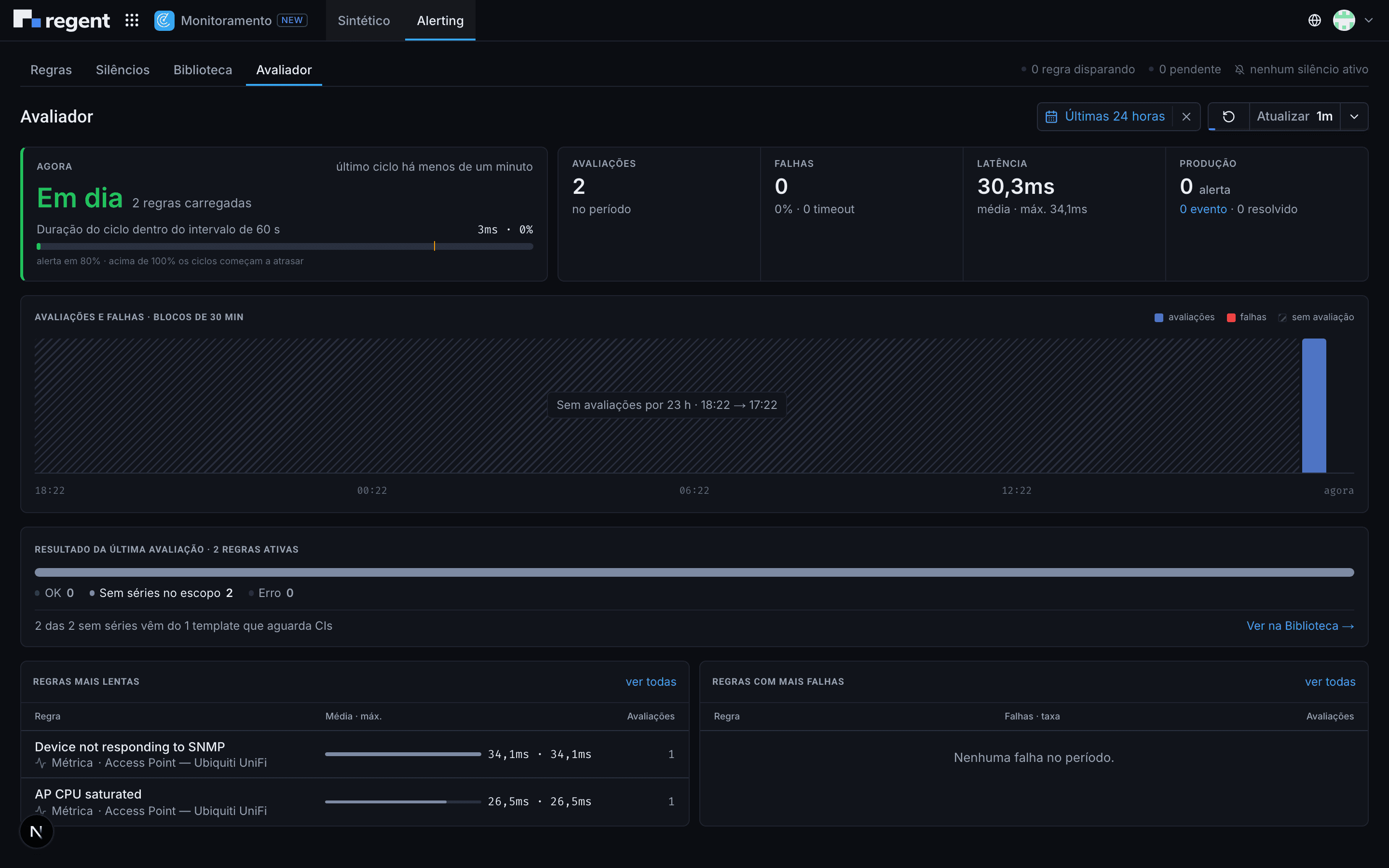Open the Atualizar interval dropdown arrow
The image size is (1389, 868).
1354,117
